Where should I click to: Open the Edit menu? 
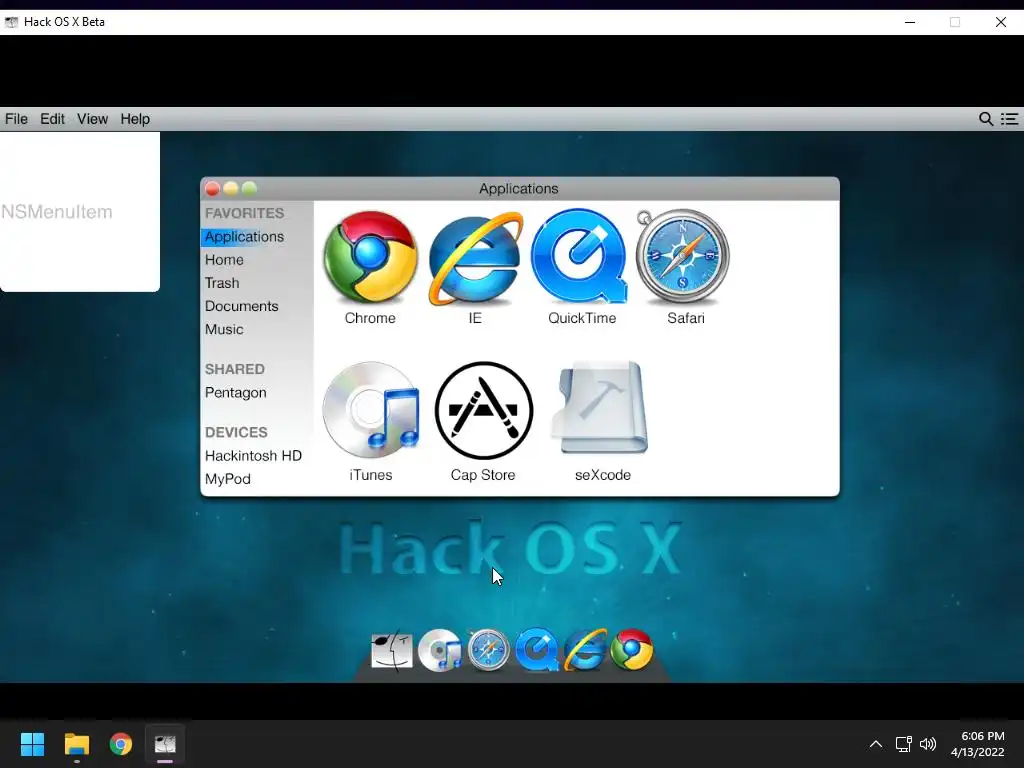pos(52,119)
